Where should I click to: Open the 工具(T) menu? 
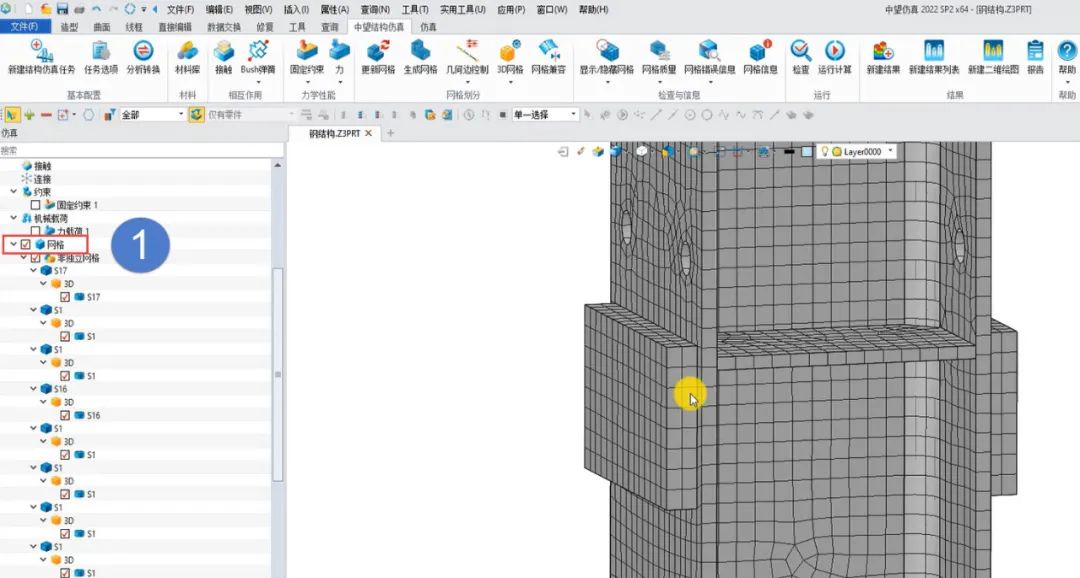(415, 9)
